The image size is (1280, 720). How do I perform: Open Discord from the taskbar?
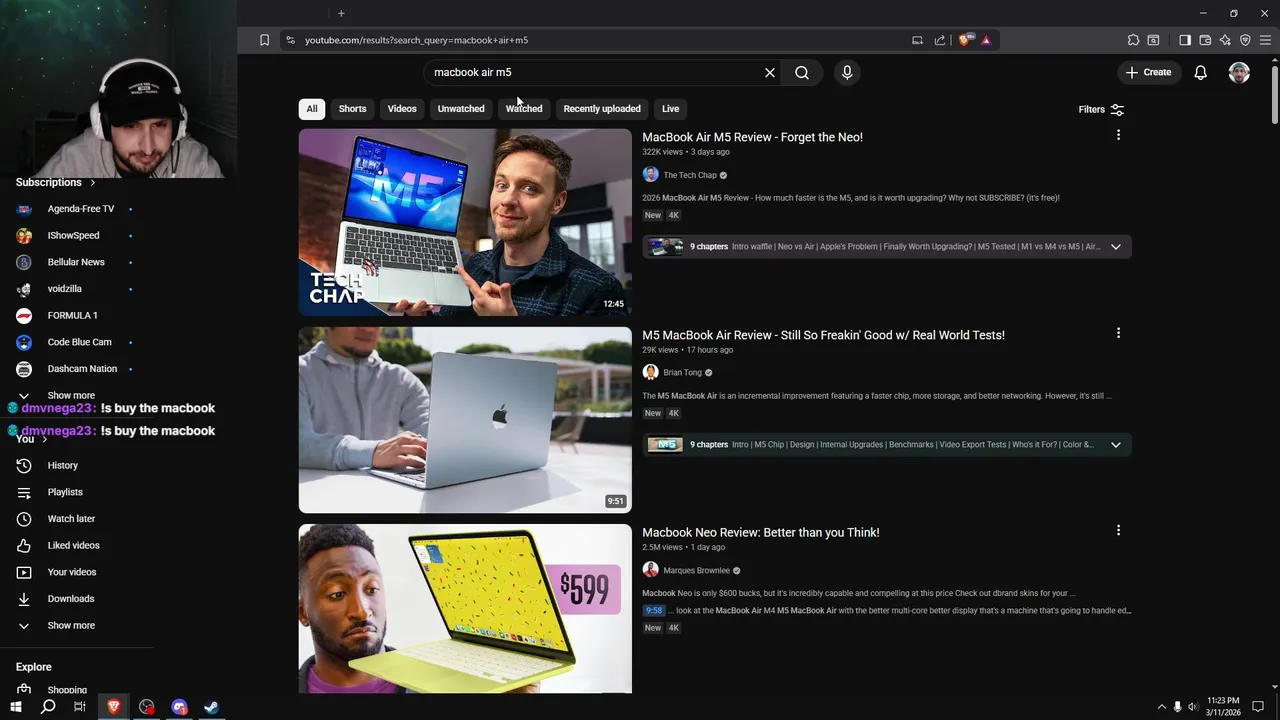point(179,707)
